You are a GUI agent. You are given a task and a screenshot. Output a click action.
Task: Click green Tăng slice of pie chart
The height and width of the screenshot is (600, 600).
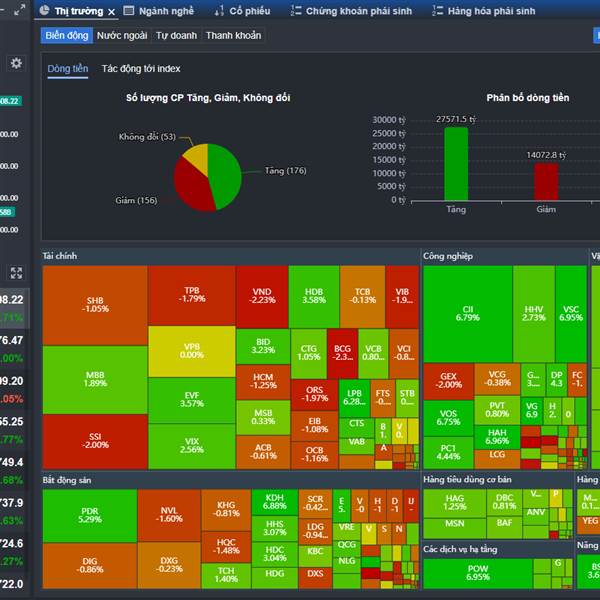point(227,174)
